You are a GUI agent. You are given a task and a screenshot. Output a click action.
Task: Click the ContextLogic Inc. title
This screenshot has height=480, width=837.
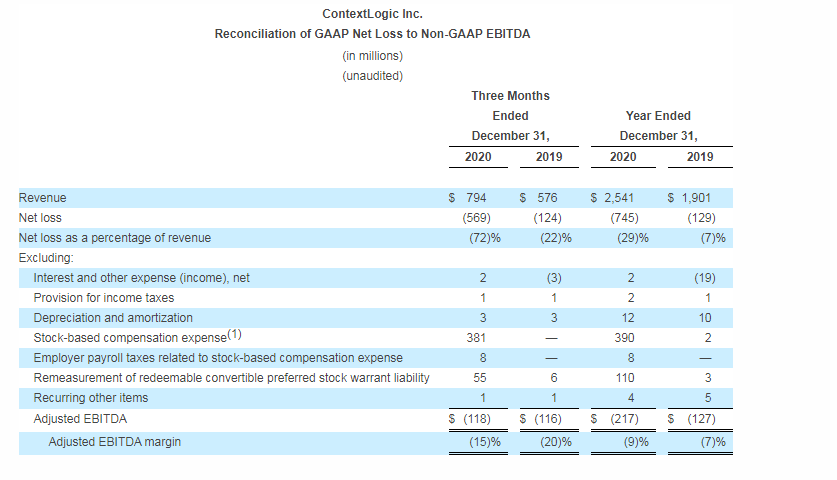(x=372, y=14)
